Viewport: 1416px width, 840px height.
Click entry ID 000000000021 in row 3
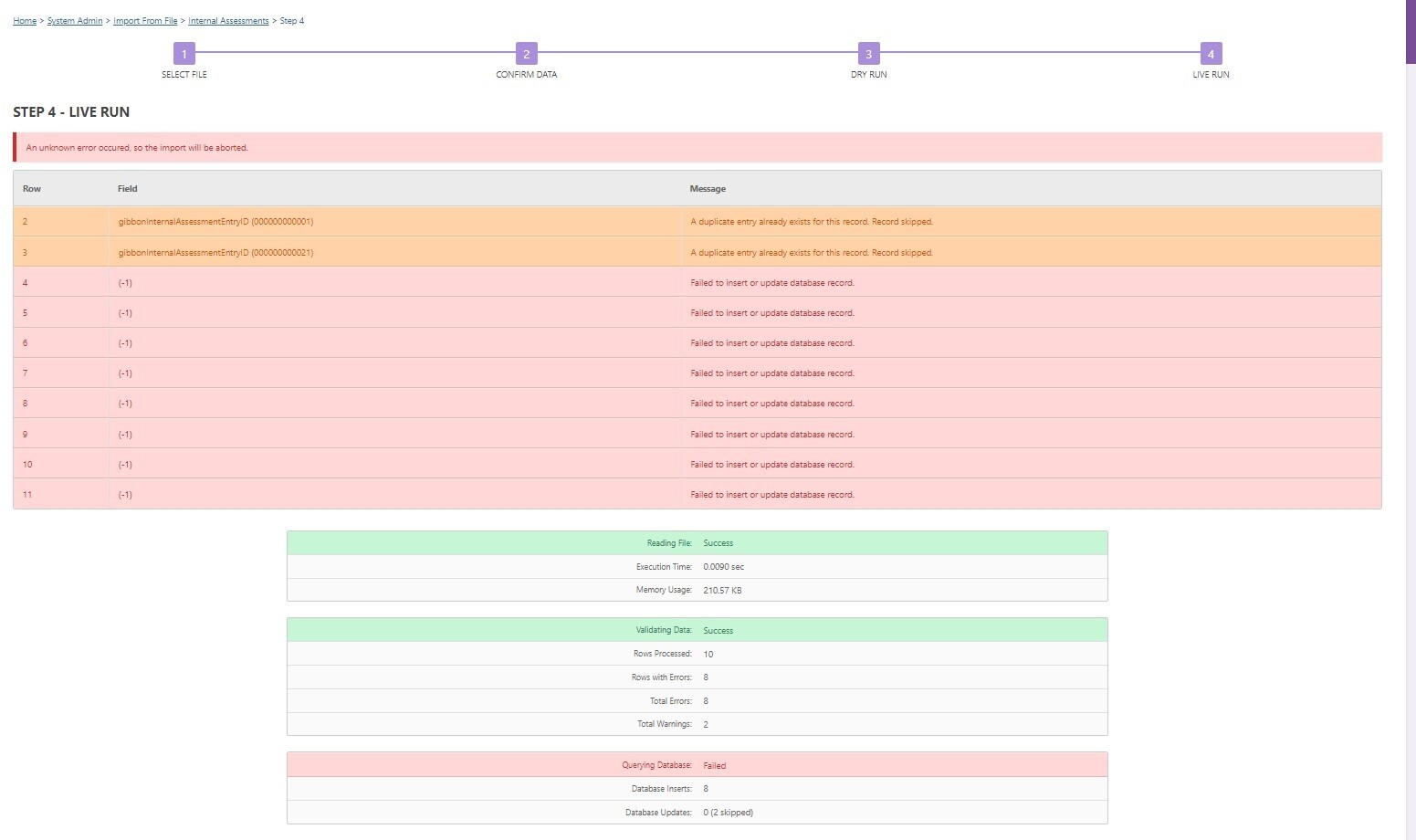[x=215, y=253]
